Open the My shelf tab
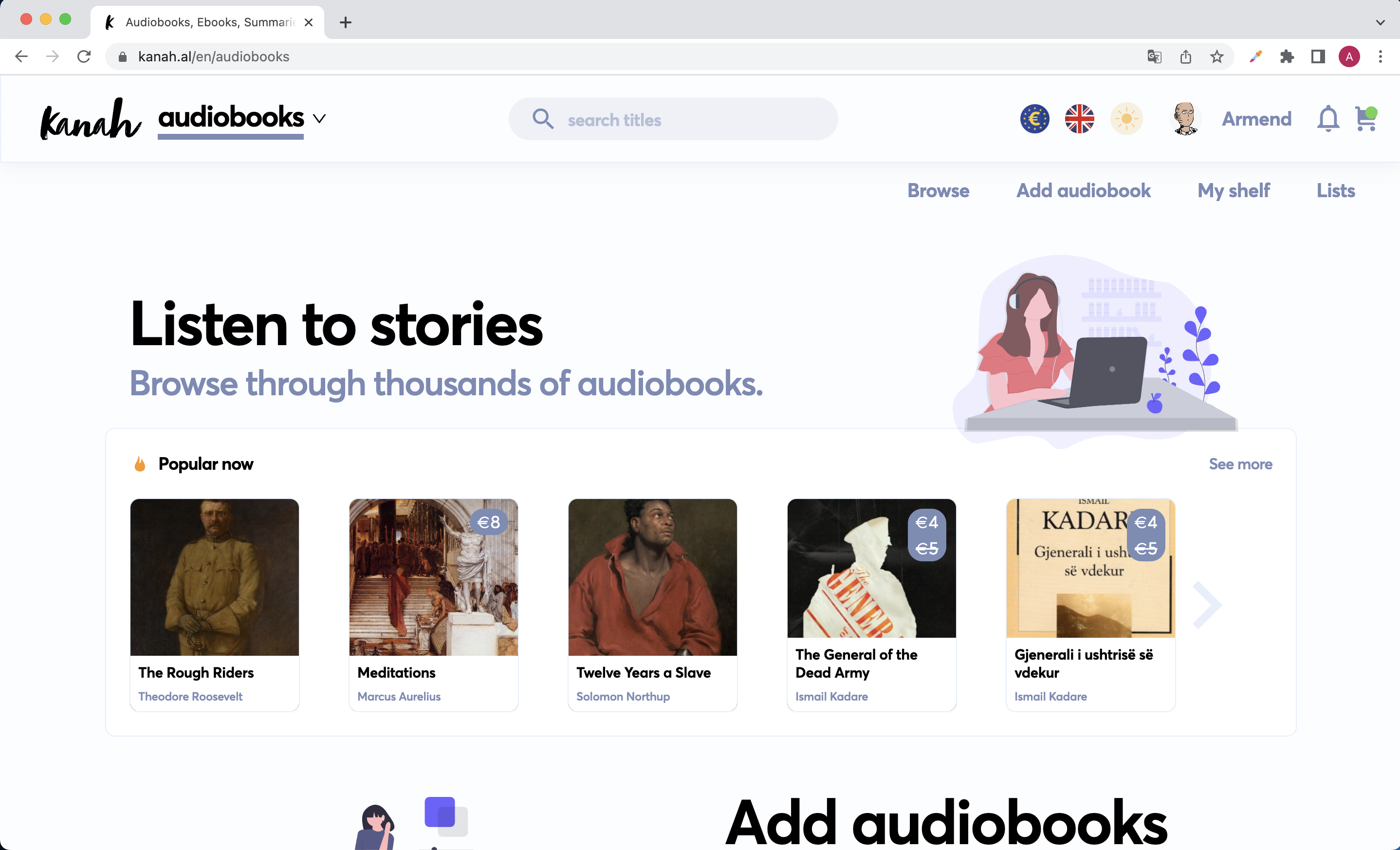 pos(1234,190)
